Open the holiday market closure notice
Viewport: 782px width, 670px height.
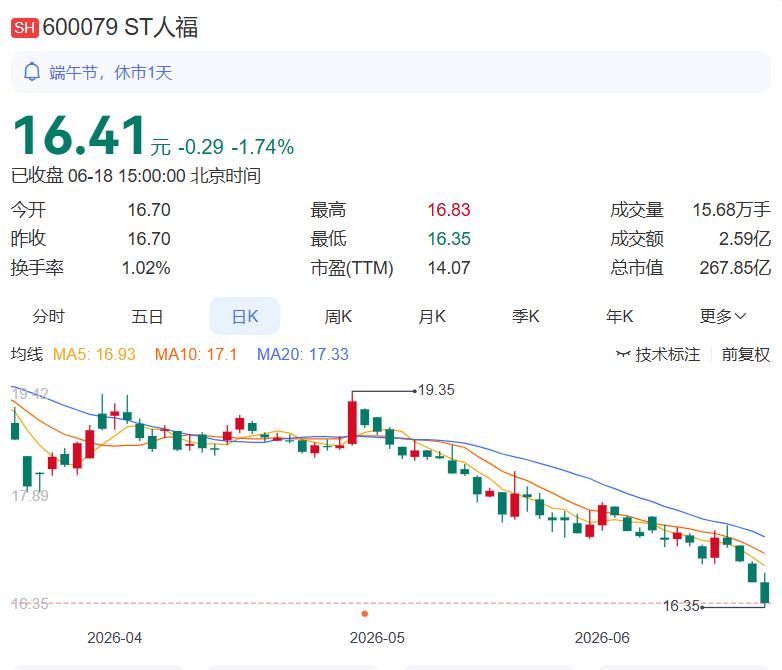391,72
